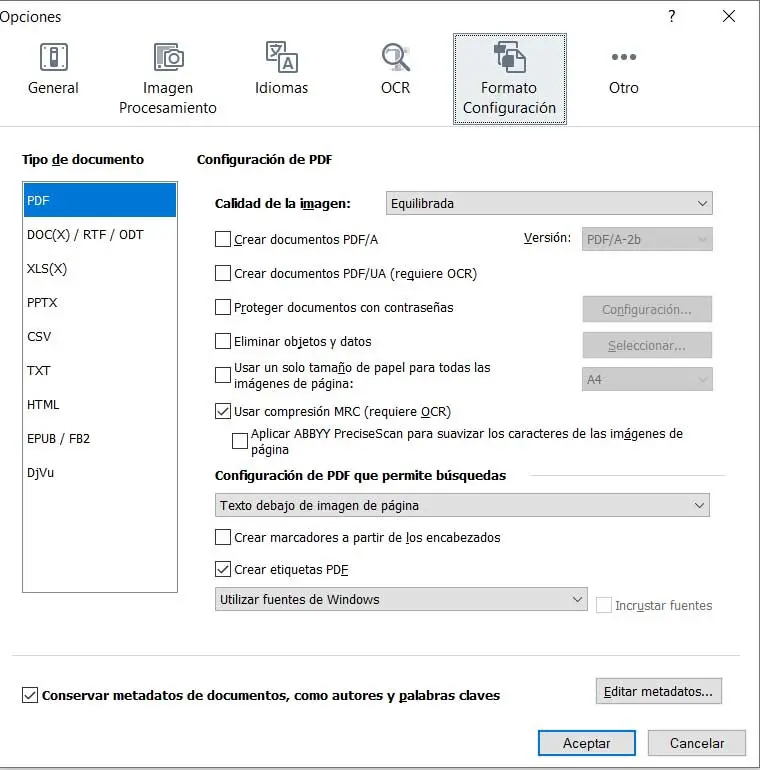This screenshot has height=770, width=760.
Task: Enable Aplicar ABBYY PreciseScan checkbox
Action: point(240,441)
